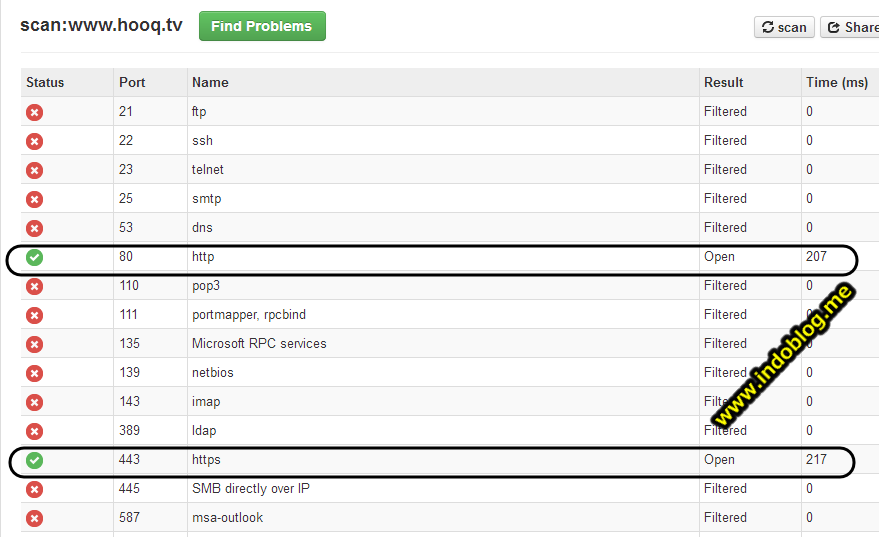Click the red X icon for telnet row
Screen dimensions: 879x537
(34, 170)
